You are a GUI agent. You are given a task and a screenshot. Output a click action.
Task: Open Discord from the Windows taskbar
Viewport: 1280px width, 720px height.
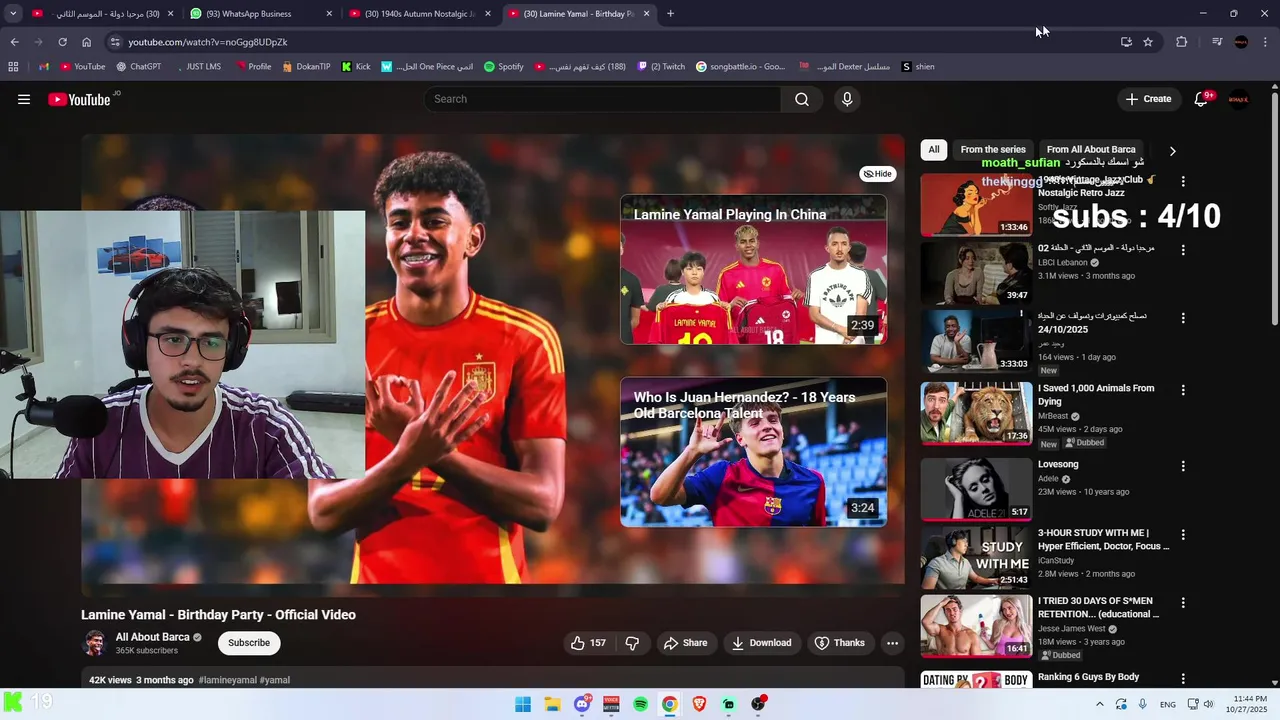click(582, 704)
